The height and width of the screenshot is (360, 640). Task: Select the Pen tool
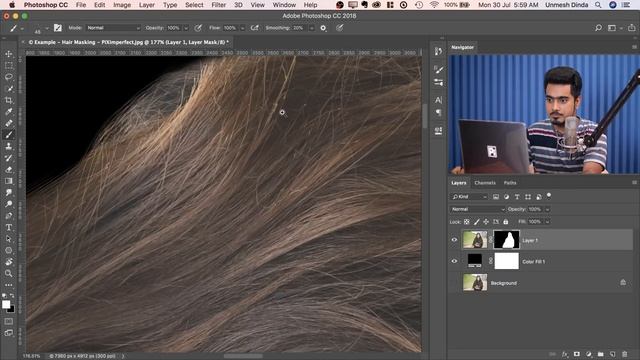pos(9,216)
